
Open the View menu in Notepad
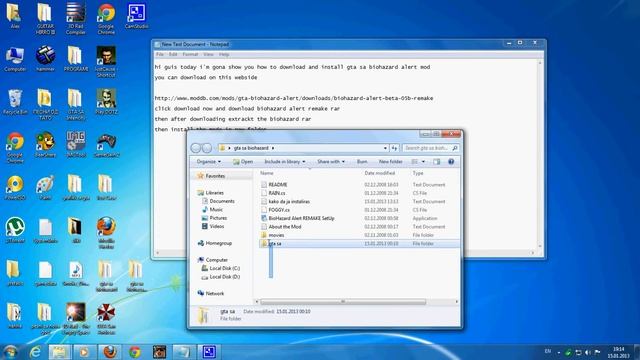click(208, 54)
